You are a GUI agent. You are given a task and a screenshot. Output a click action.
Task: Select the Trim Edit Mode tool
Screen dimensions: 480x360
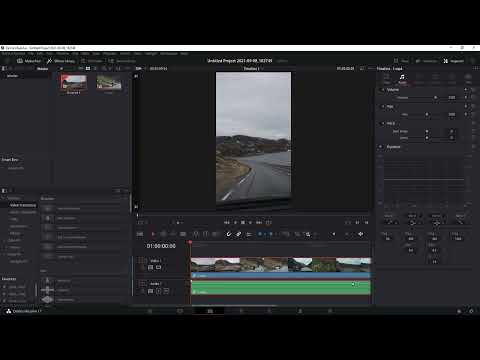[163, 234]
